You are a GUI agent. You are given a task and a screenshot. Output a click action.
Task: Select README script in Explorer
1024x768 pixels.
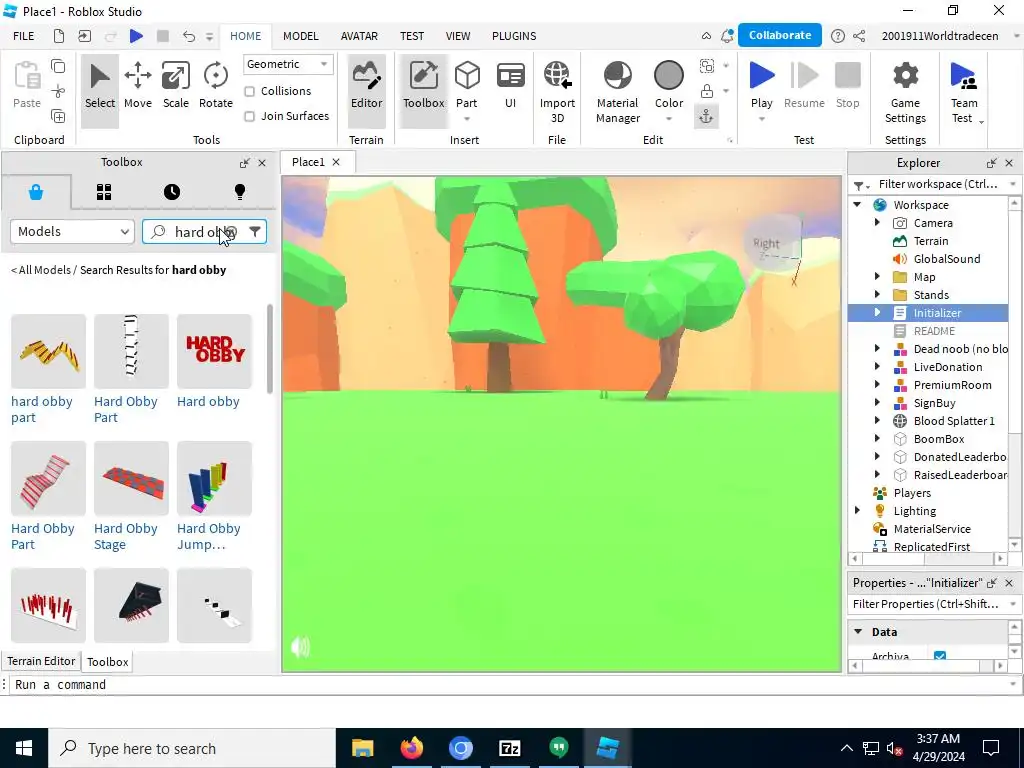click(934, 331)
